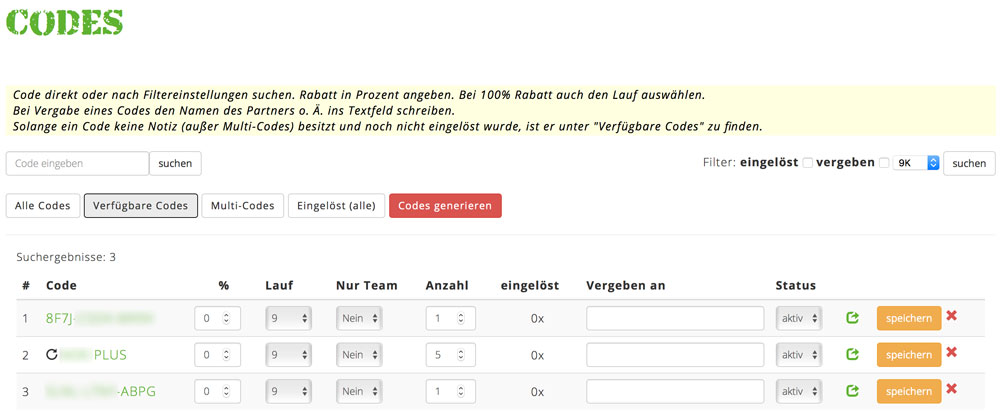Switch to Alle Codes tab
The height and width of the screenshot is (420, 1000).
[x=42, y=206]
